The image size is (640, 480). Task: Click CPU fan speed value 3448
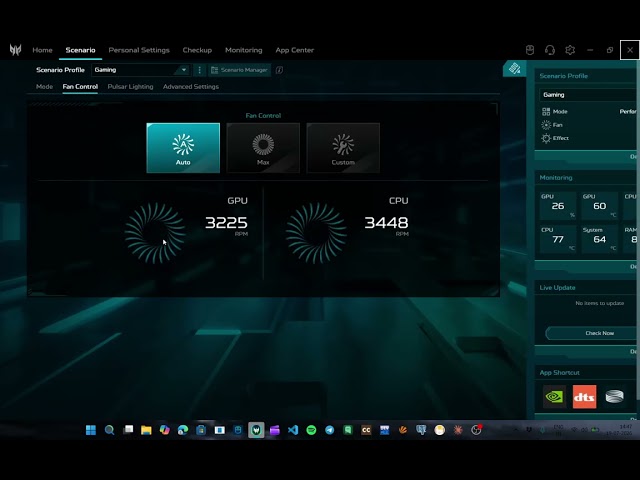(x=386, y=223)
